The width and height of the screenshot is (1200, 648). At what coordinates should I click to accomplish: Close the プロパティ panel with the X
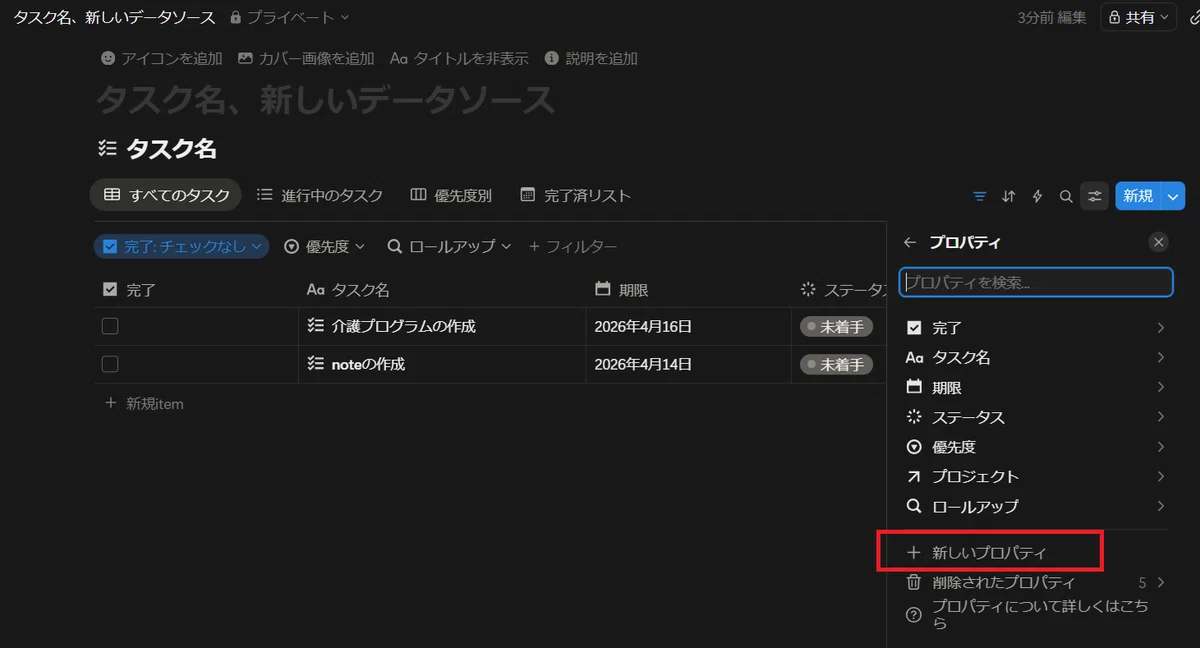[1158, 242]
